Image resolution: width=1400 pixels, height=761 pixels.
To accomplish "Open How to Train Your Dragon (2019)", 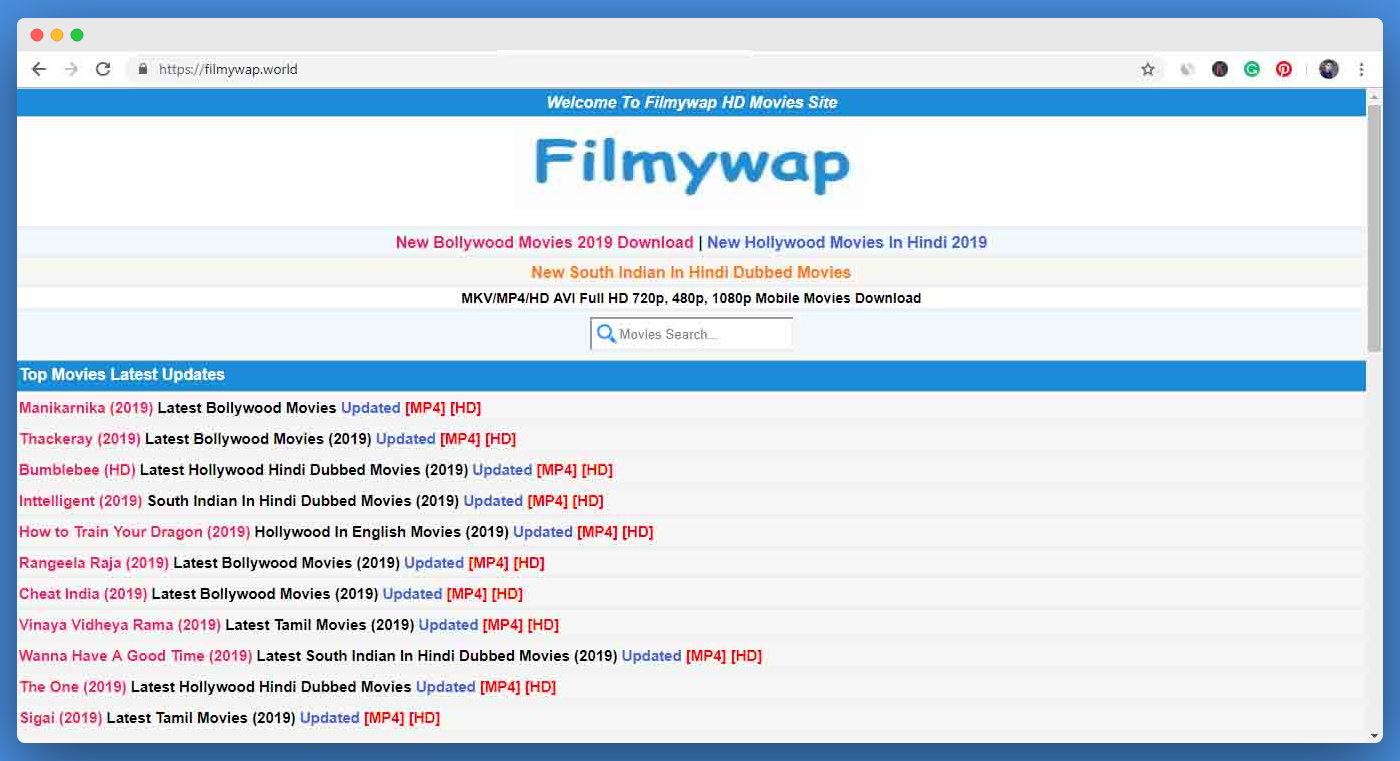I will click(x=135, y=532).
